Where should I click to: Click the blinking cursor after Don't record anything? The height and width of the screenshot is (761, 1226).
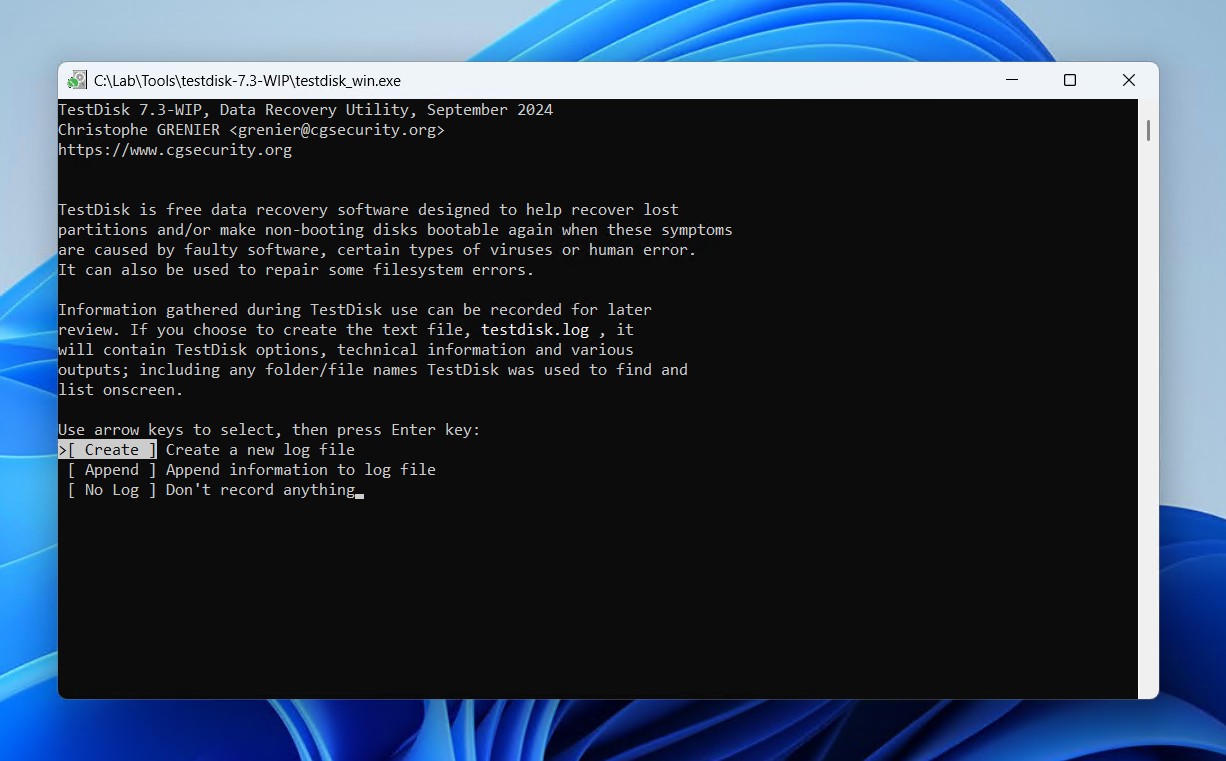point(360,492)
